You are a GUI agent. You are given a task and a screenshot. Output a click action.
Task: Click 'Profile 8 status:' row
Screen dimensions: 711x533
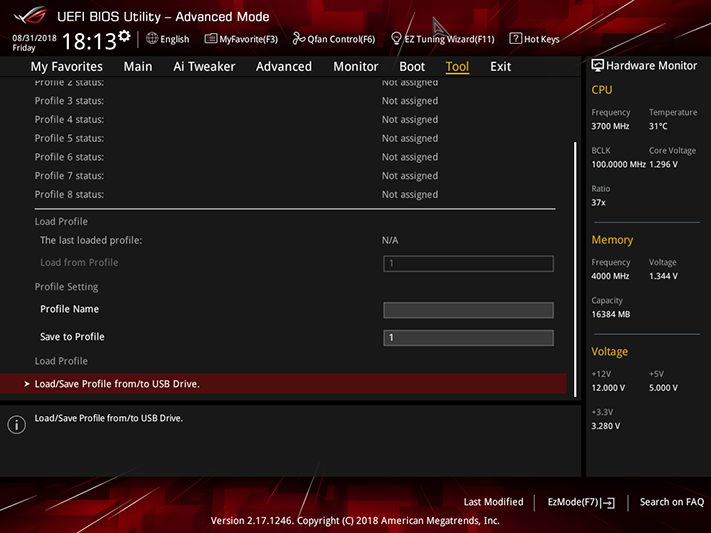point(295,195)
